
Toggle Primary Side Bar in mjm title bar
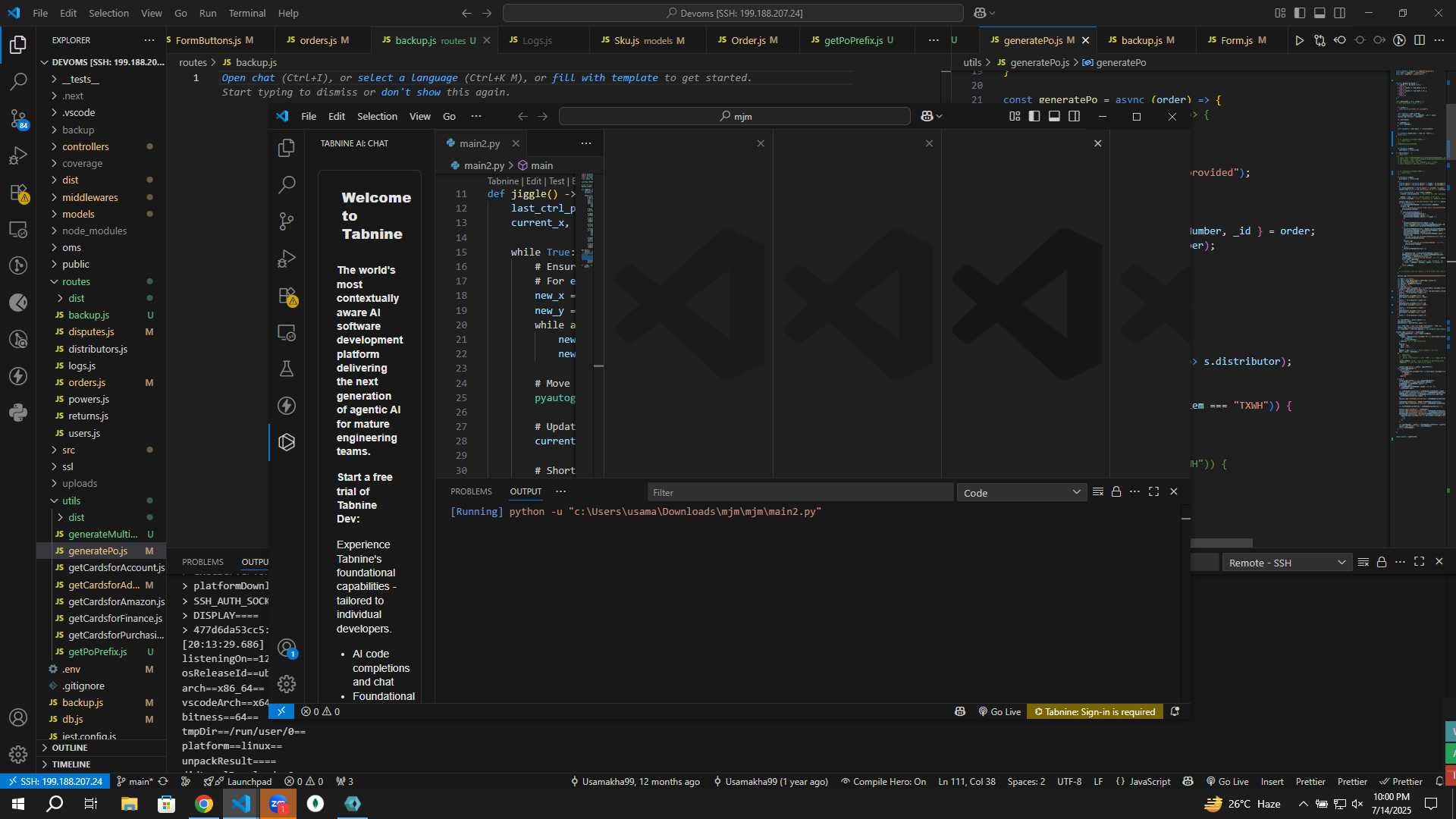point(1034,116)
